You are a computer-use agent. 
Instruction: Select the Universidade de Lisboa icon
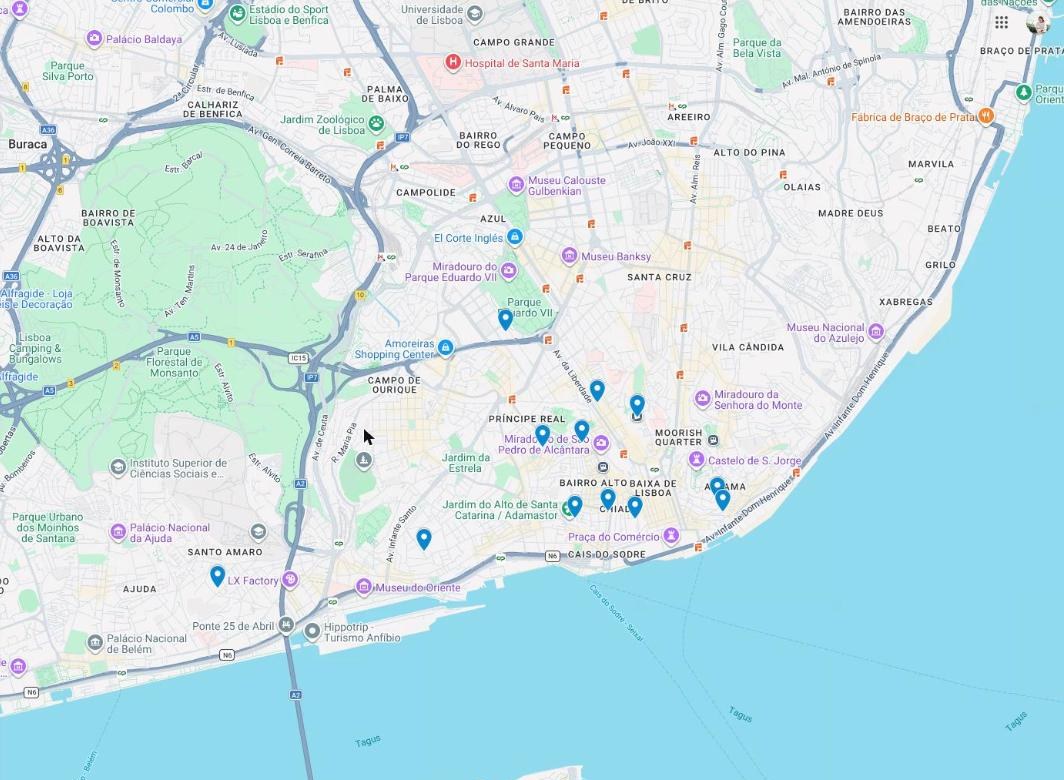pyautogui.click(x=475, y=14)
